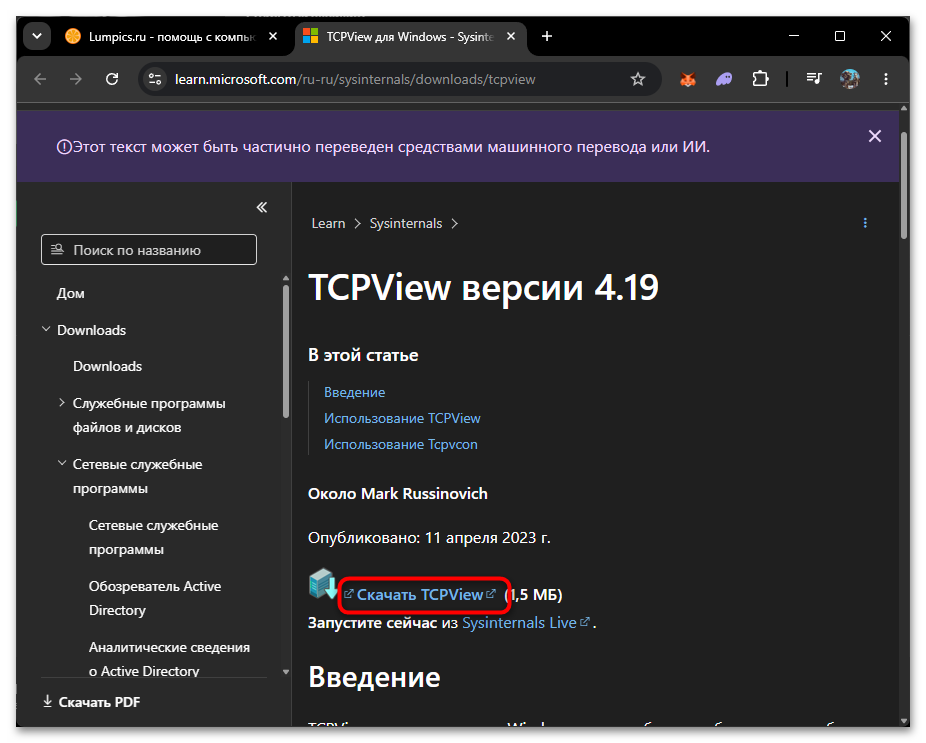Screen dimensions: 926x743
Task: Click the 'Около Mark Russinovich' text
Action: click(397, 494)
